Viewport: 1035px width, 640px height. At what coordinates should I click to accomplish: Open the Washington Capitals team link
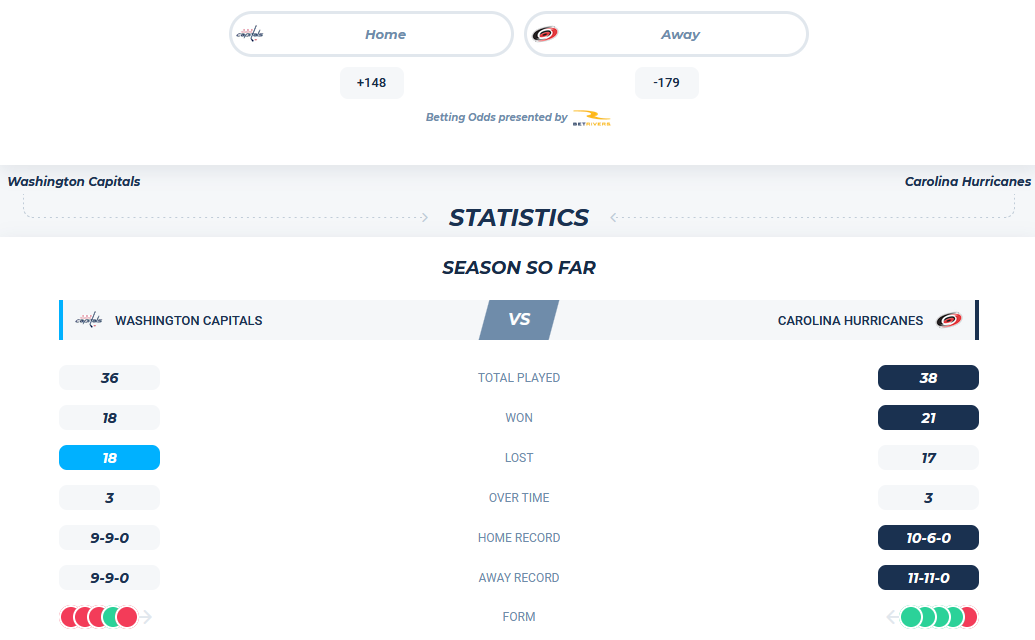tap(74, 181)
